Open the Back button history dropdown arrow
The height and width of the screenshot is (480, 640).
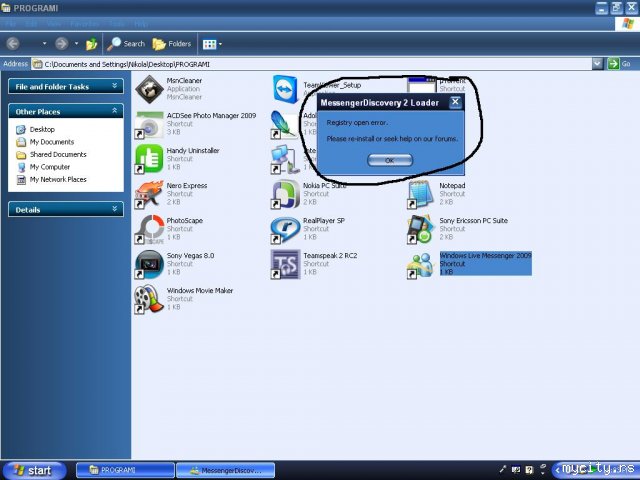pyautogui.click(x=44, y=44)
